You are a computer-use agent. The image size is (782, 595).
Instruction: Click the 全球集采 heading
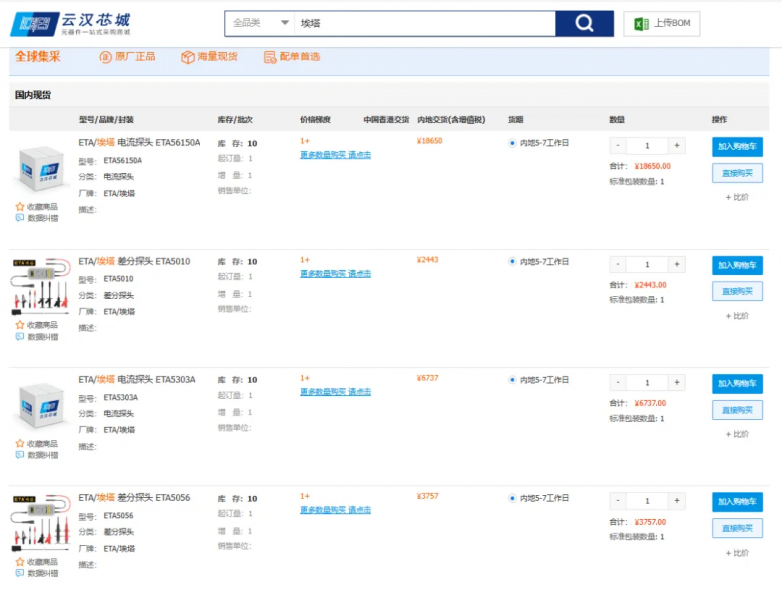[37, 57]
